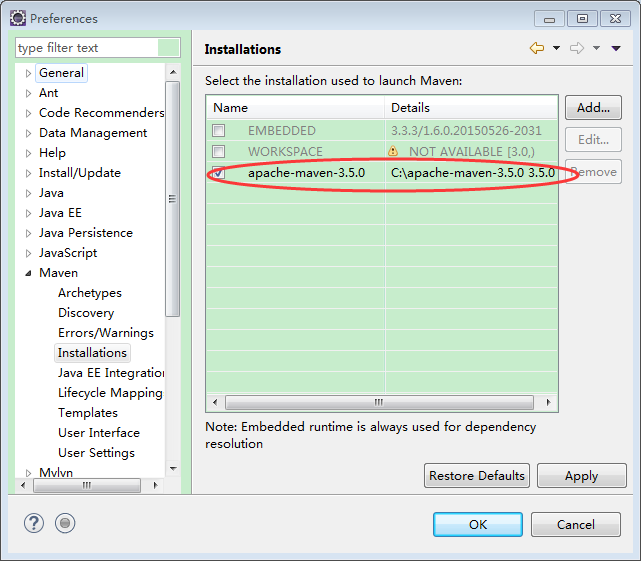Select Installations in Maven tree

(x=92, y=353)
